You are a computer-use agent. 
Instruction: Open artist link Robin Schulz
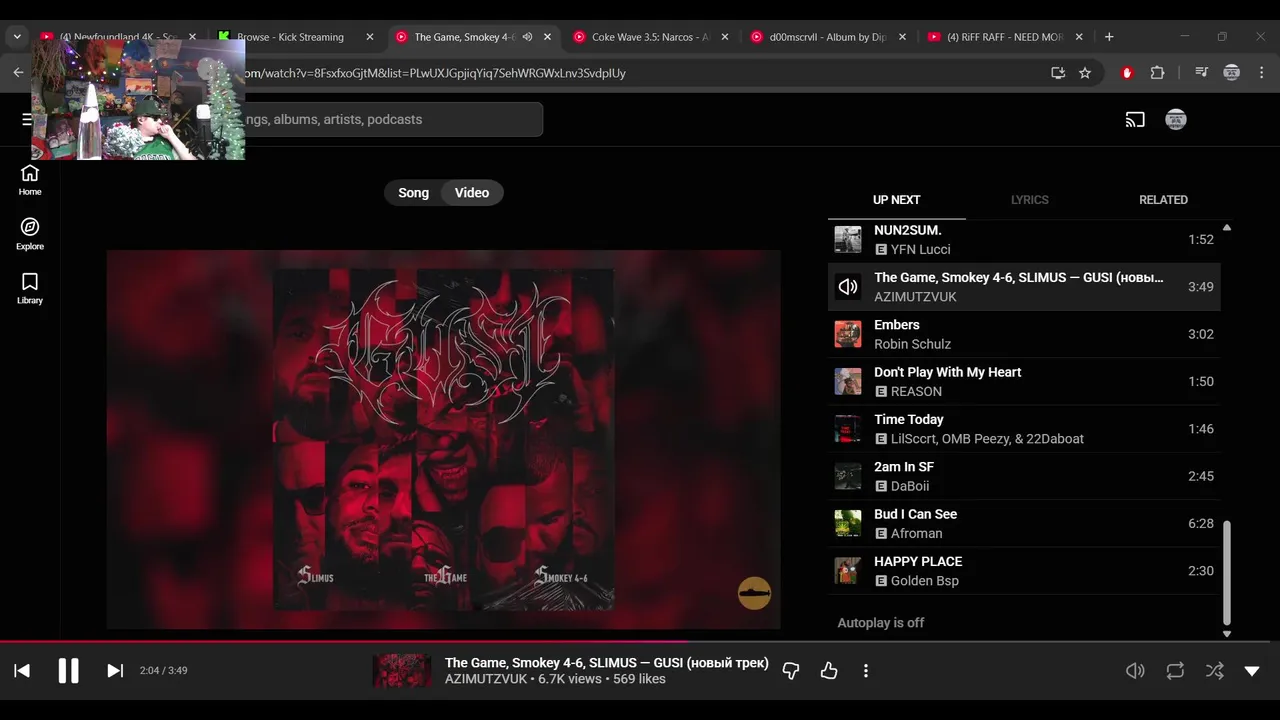912,344
